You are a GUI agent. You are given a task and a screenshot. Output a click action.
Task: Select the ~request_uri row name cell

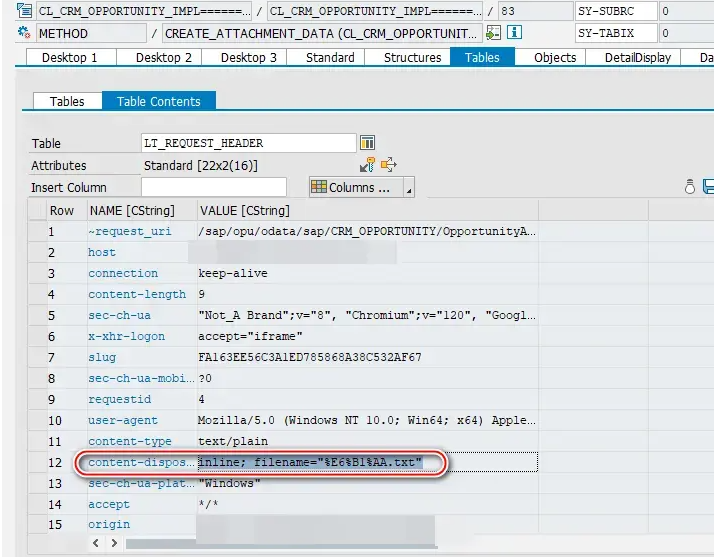coord(130,232)
